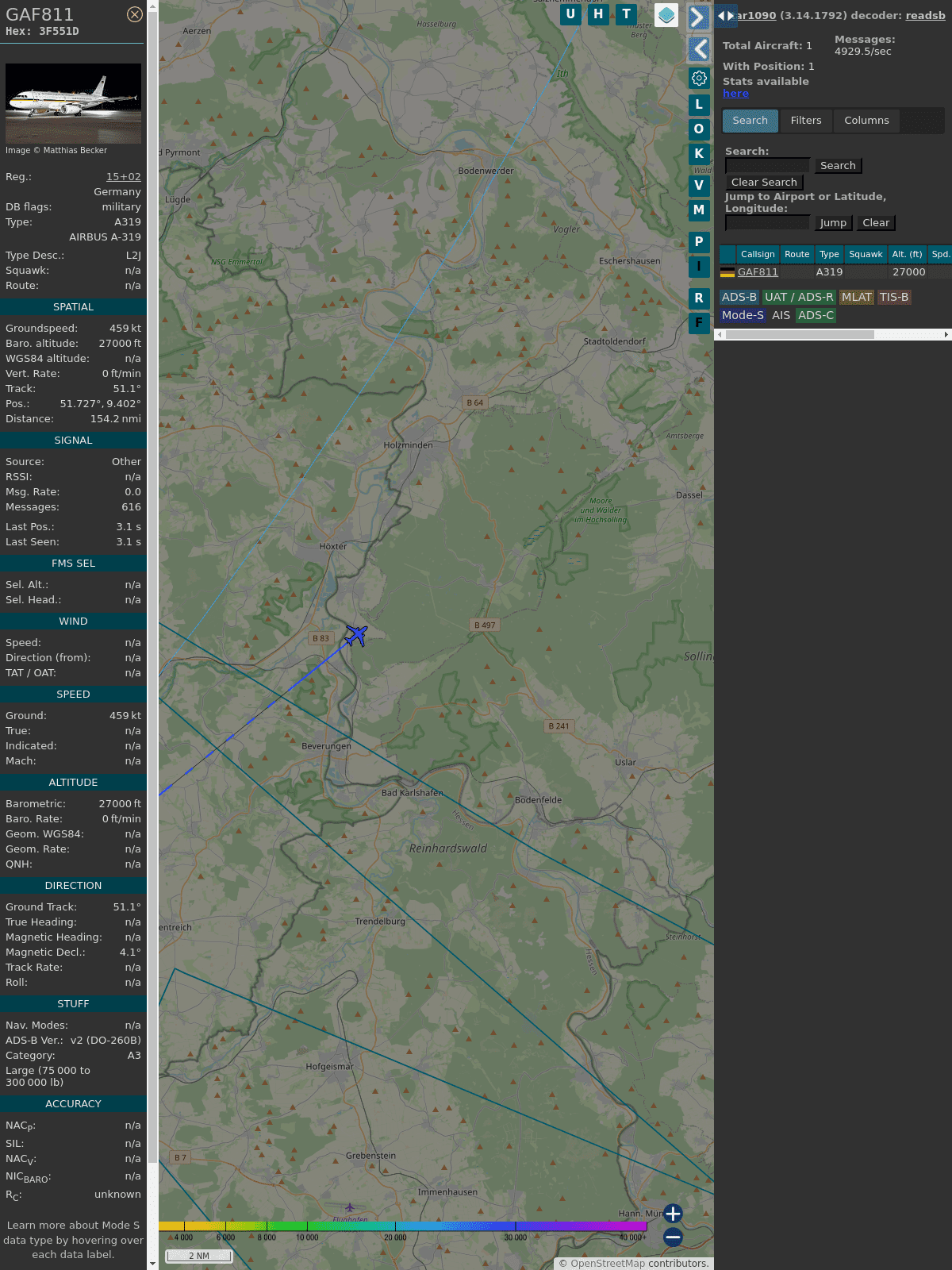Toggle the V map button

coord(699,185)
